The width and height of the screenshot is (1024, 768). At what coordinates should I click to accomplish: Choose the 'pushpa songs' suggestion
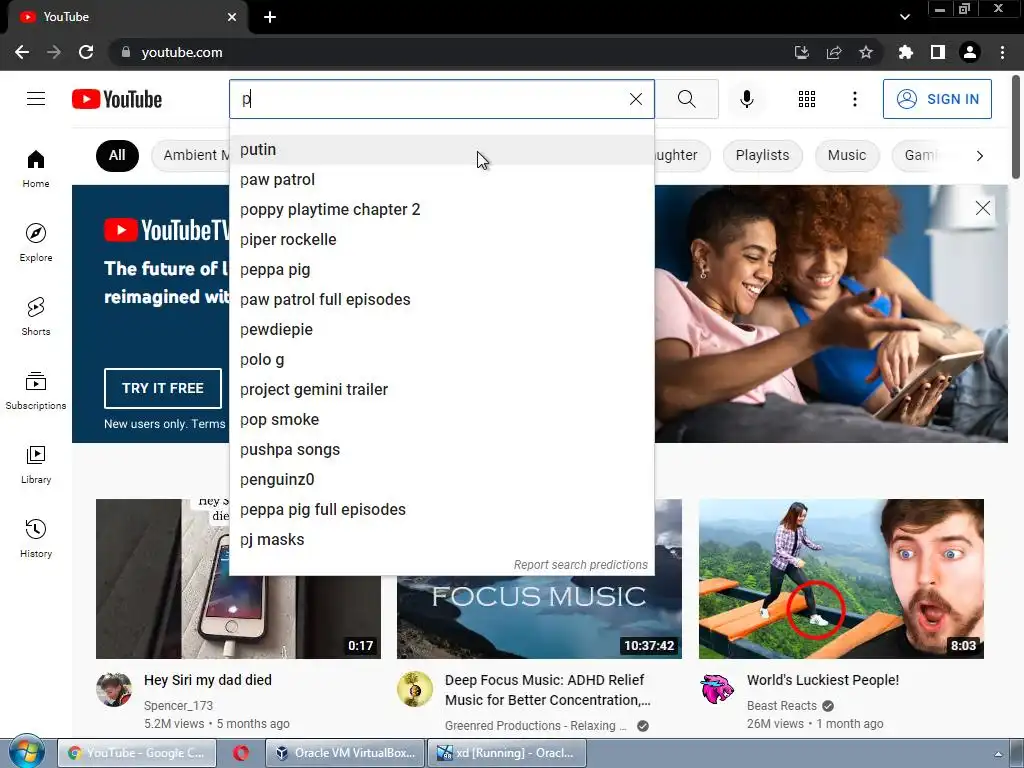[441, 450]
